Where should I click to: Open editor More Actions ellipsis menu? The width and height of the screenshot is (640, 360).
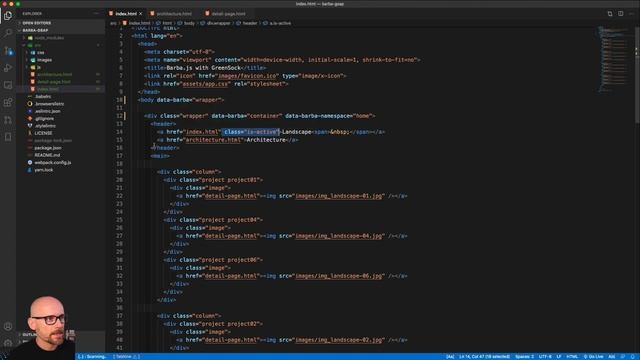pos(631,13)
